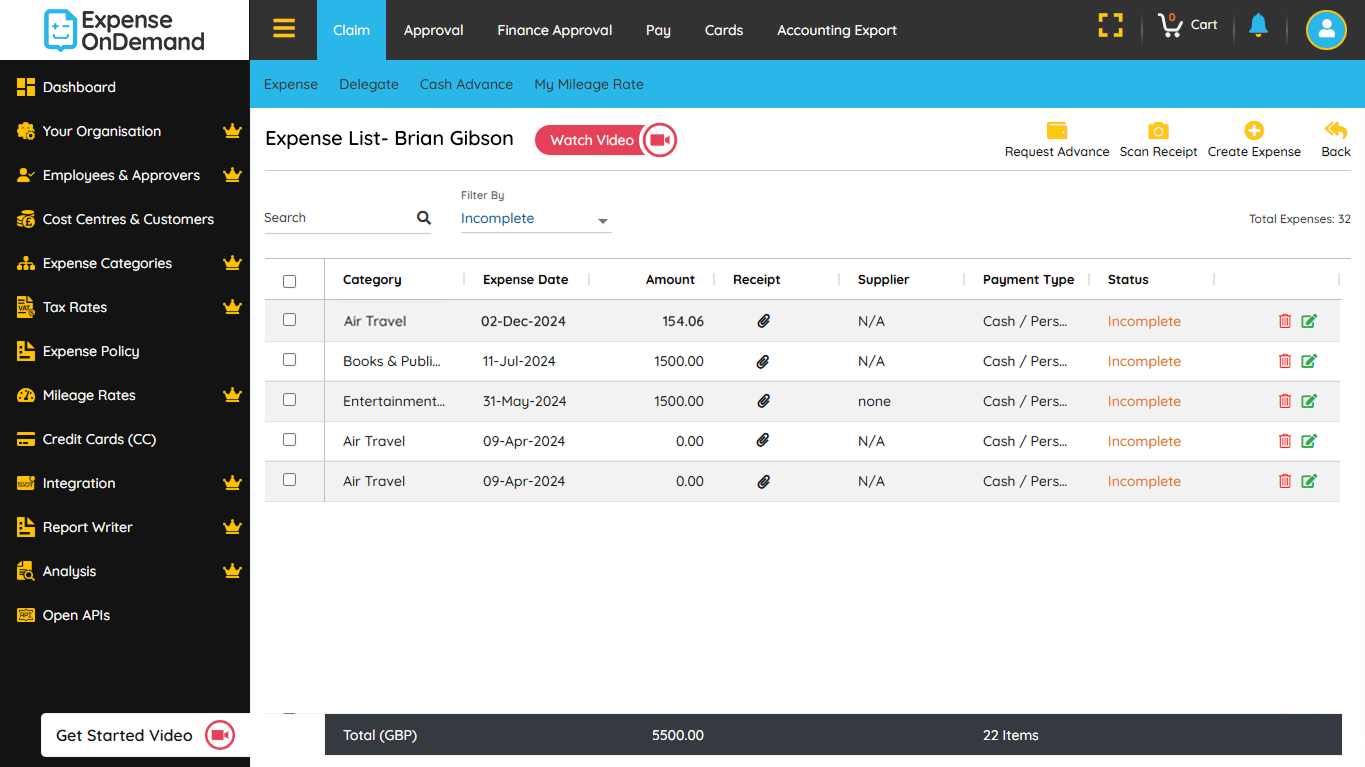Toggle the hamburger menu icon
The width and height of the screenshot is (1365, 767).
point(284,29)
